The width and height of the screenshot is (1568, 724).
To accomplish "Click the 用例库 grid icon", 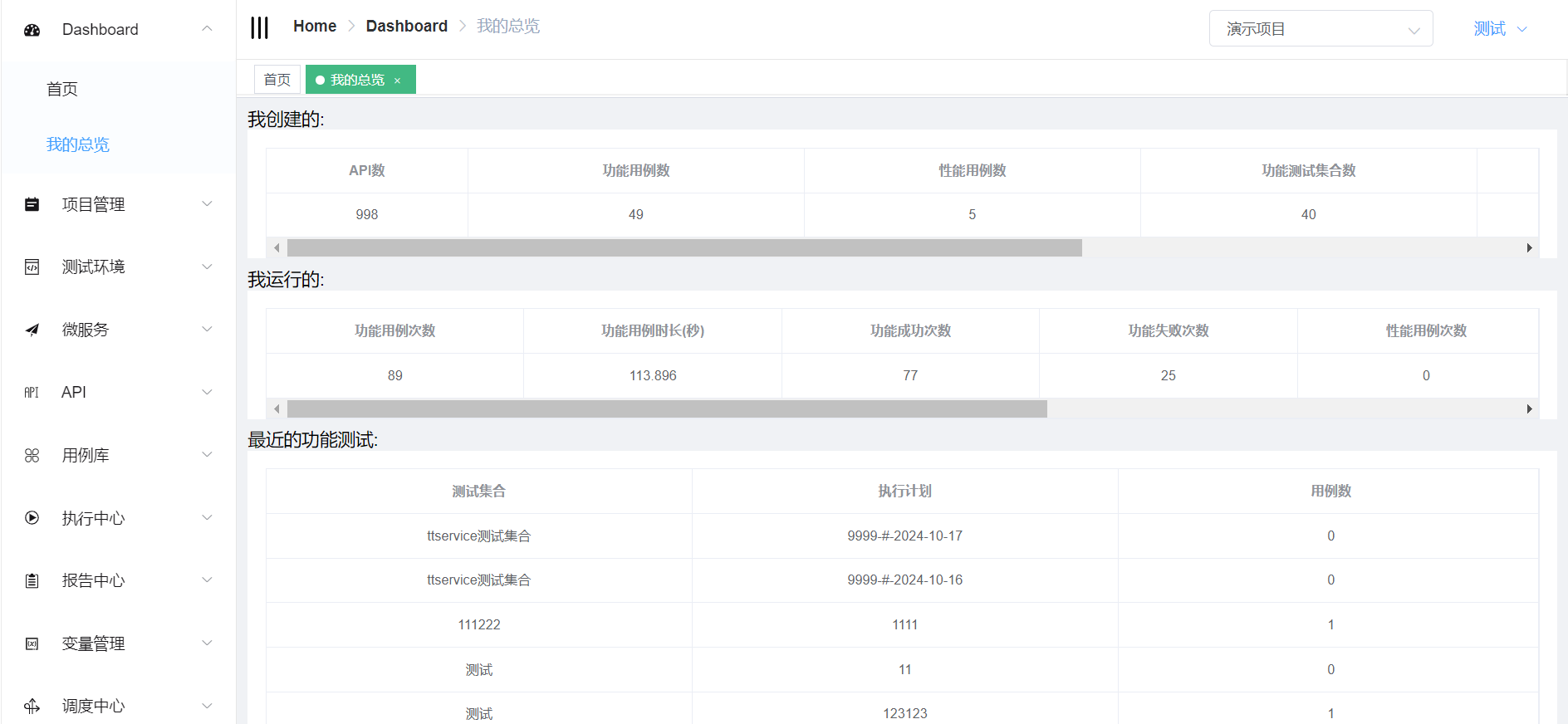I will pos(32,456).
